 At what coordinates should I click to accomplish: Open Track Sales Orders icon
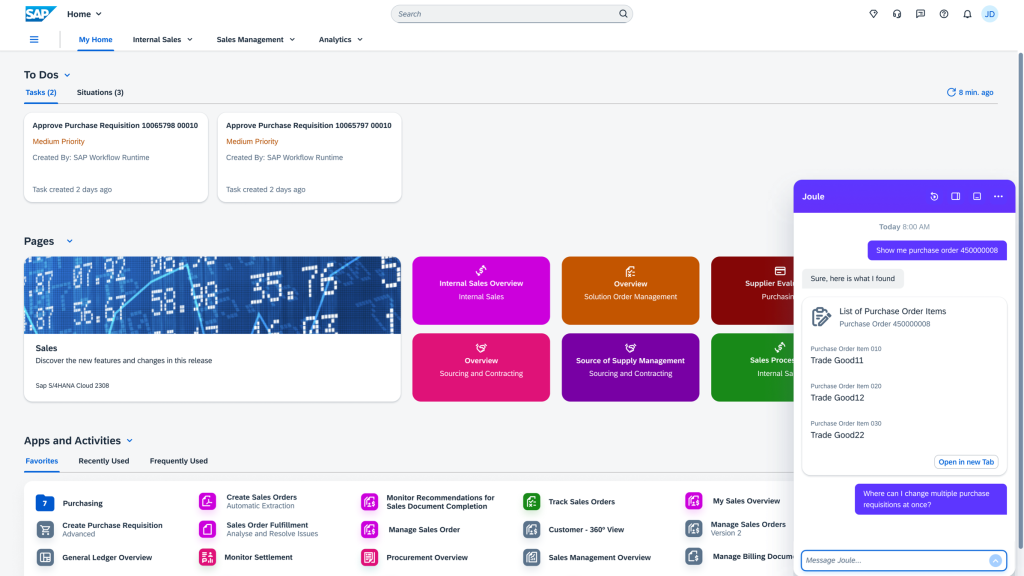click(x=532, y=502)
